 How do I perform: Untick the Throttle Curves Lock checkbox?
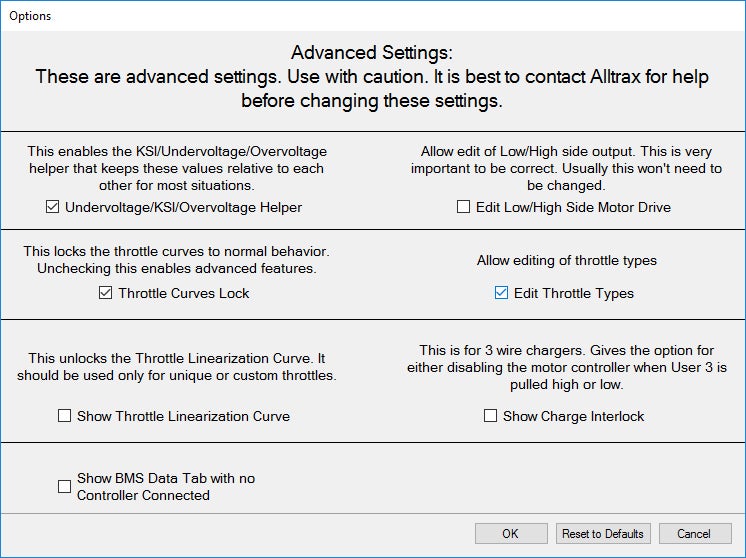106,294
